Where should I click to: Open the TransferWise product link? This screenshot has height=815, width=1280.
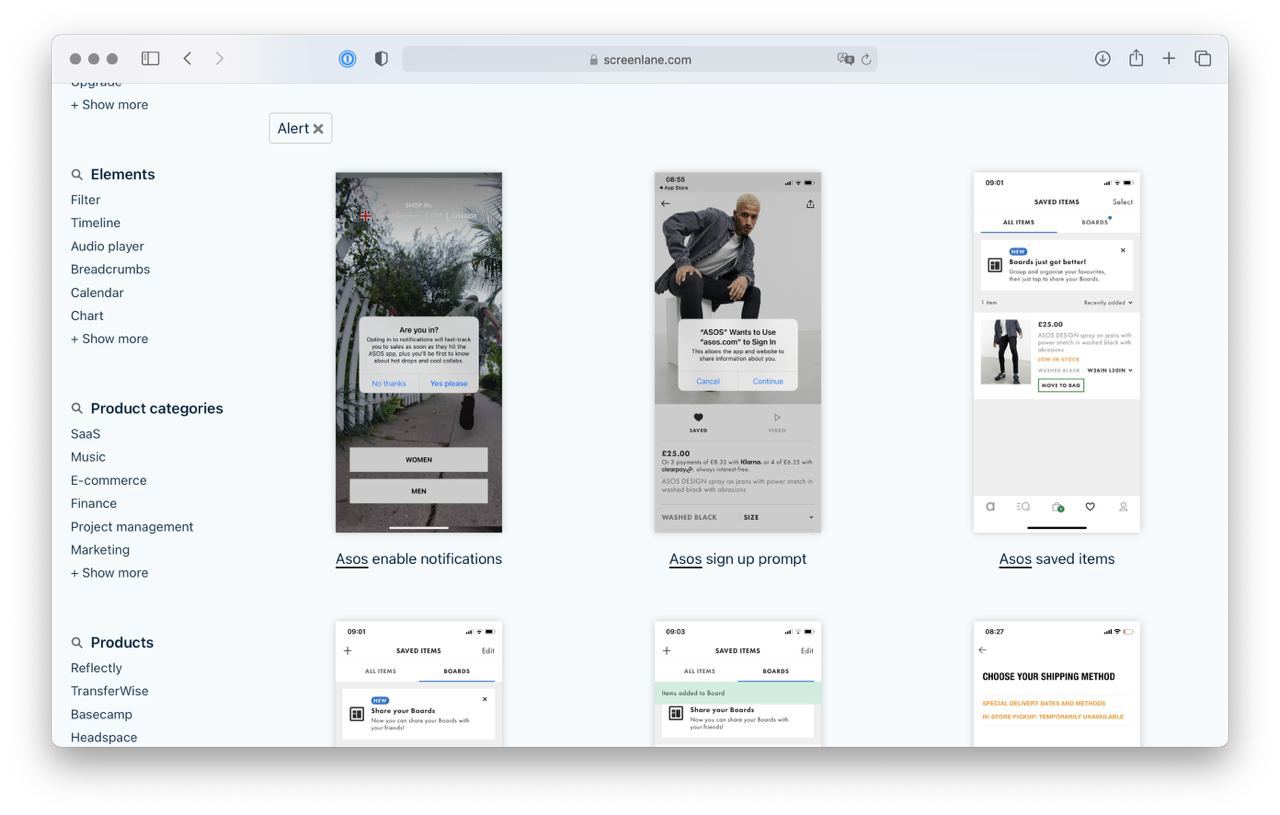point(109,691)
